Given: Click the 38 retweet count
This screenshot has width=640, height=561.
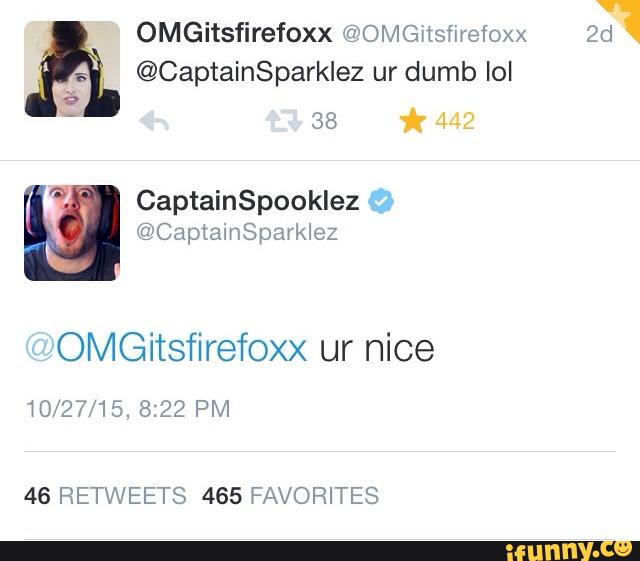Looking at the screenshot, I should (324, 121).
